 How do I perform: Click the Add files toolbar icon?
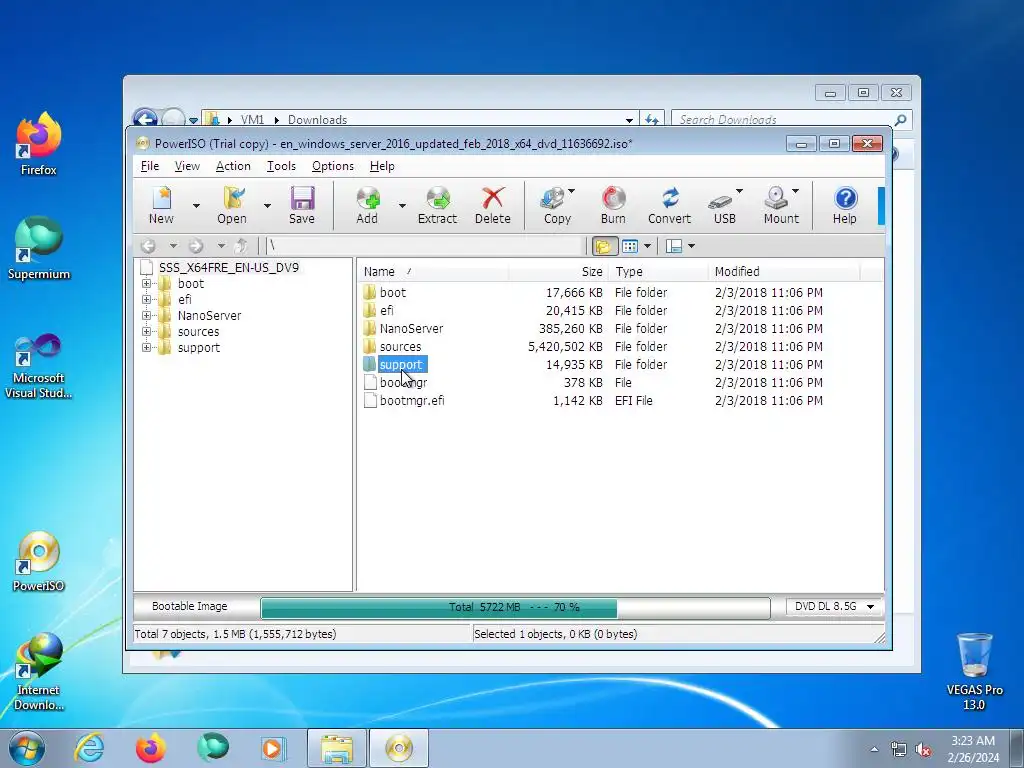point(367,205)
